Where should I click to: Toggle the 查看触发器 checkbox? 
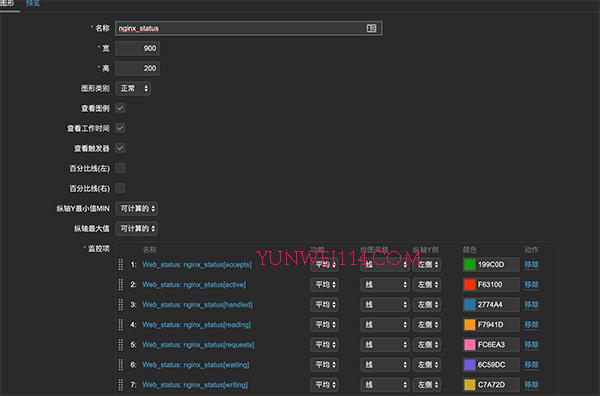120,148
